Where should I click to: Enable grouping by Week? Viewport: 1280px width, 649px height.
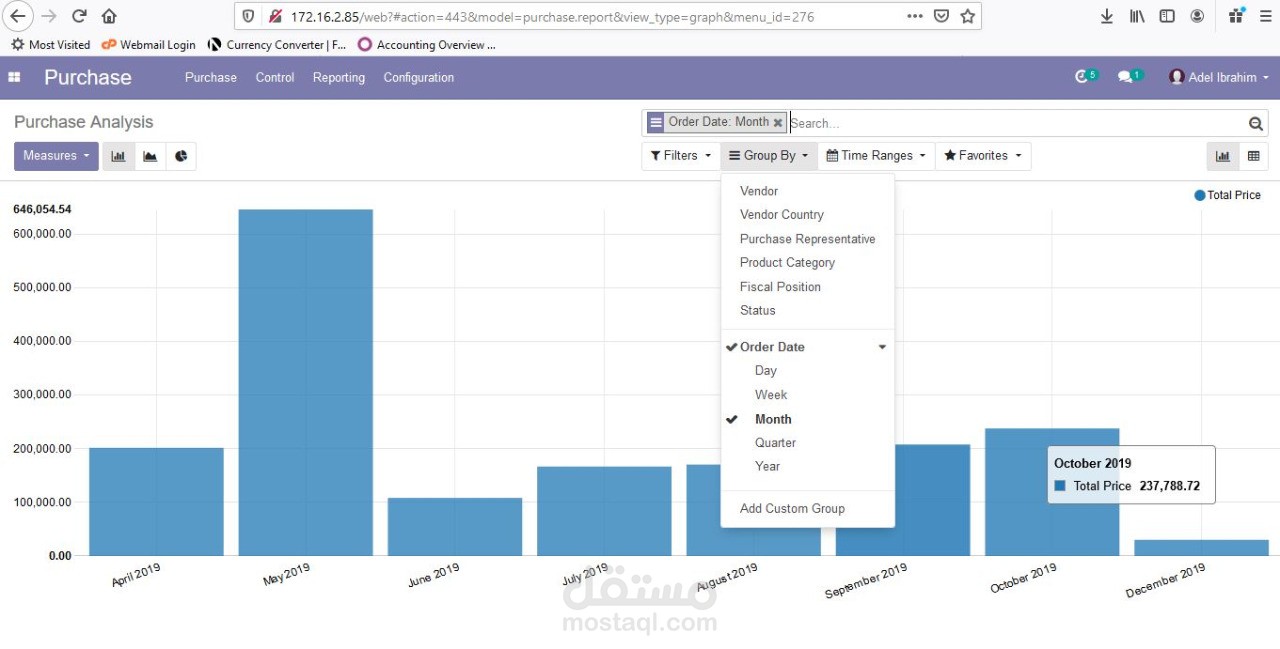(x=770, y=394)
